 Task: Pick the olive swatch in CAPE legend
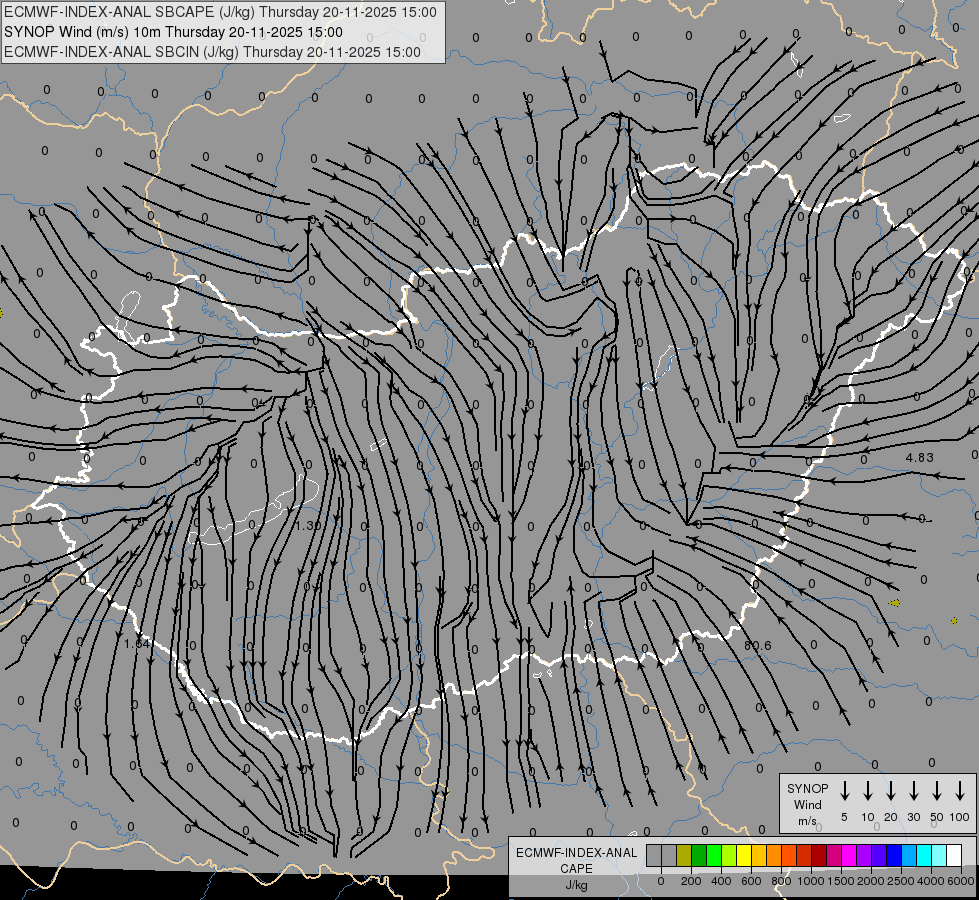pos(684,855)
